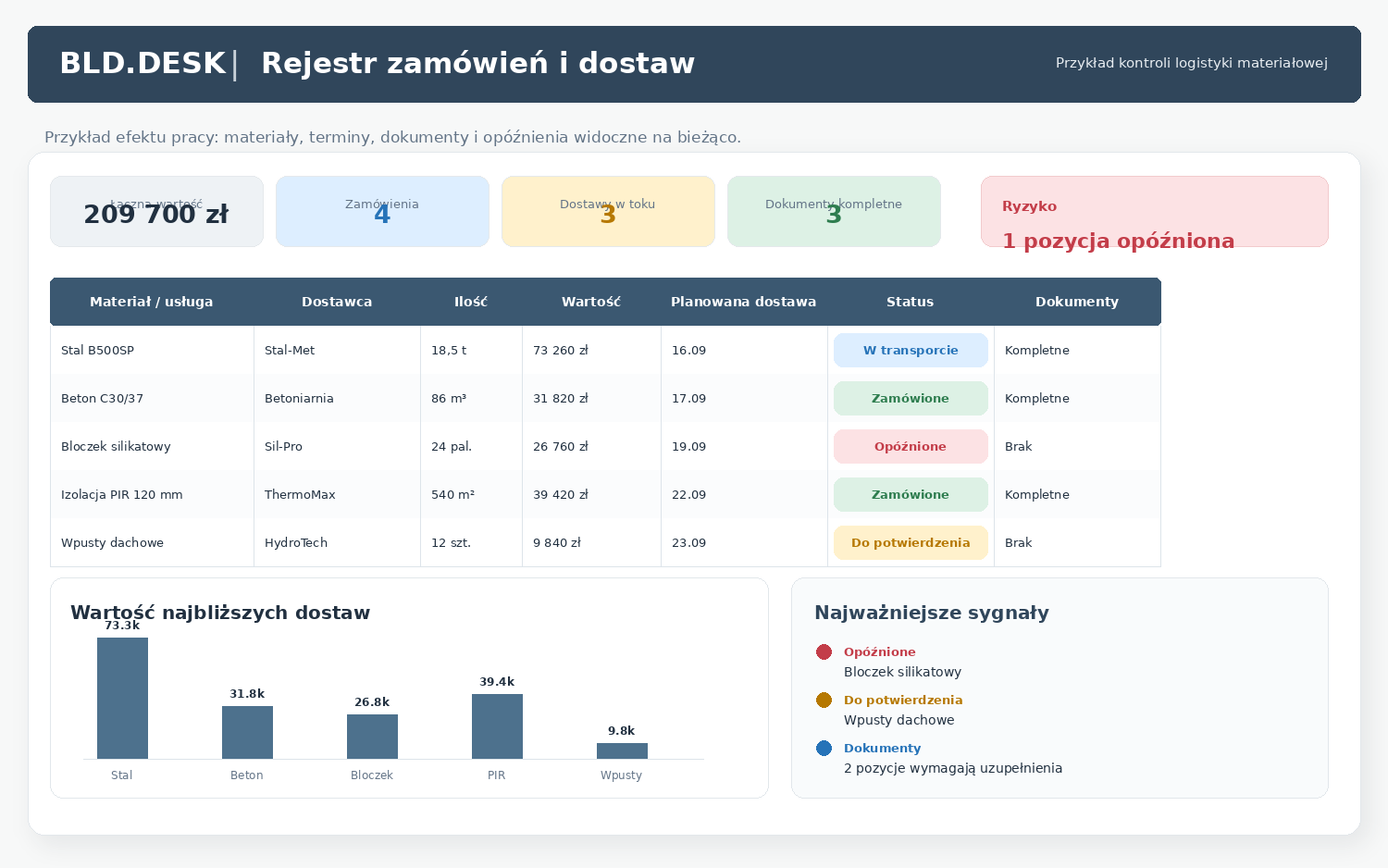Click the 'Materiał / usługa' column header

(152, 302)
